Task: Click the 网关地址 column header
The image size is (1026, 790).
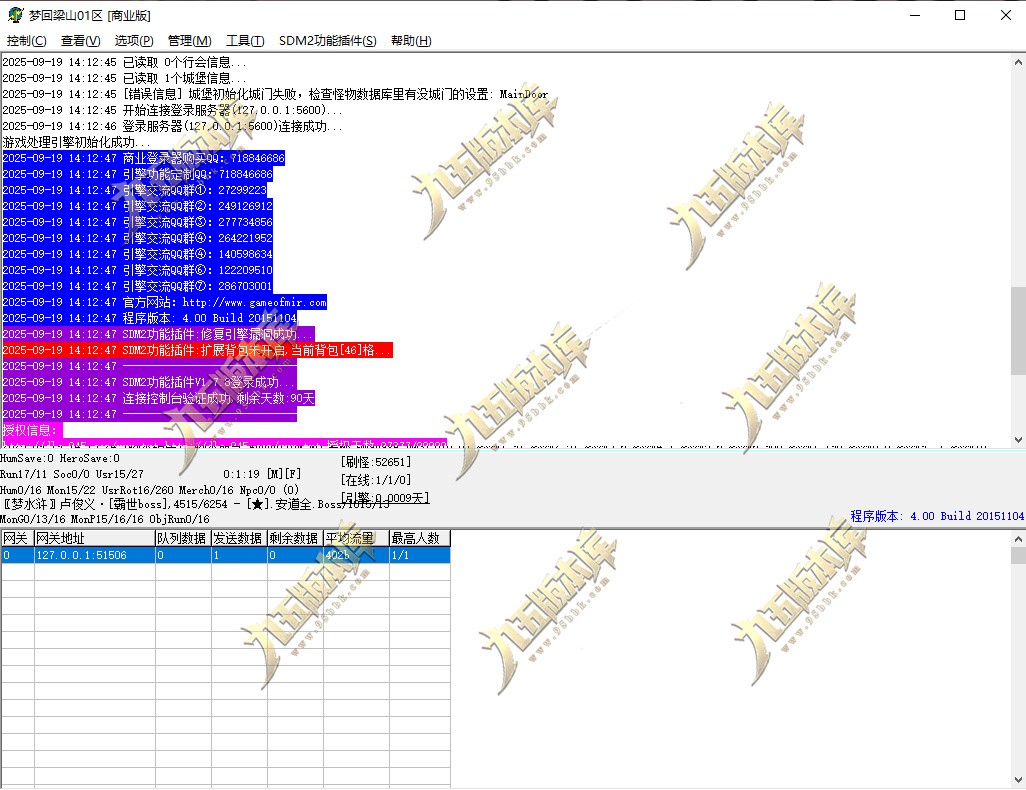Action: [x=94, y=538]
